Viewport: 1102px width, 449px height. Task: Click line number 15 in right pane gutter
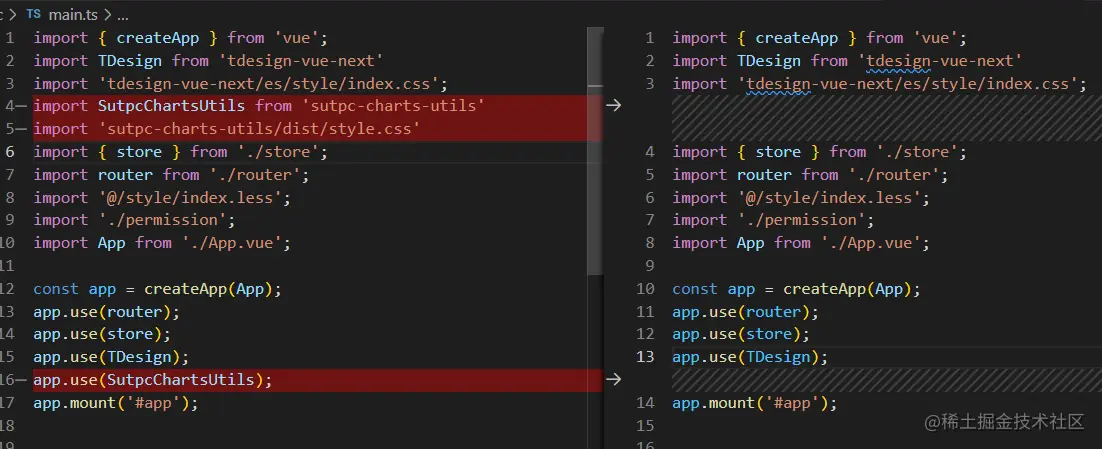point(645,425)
